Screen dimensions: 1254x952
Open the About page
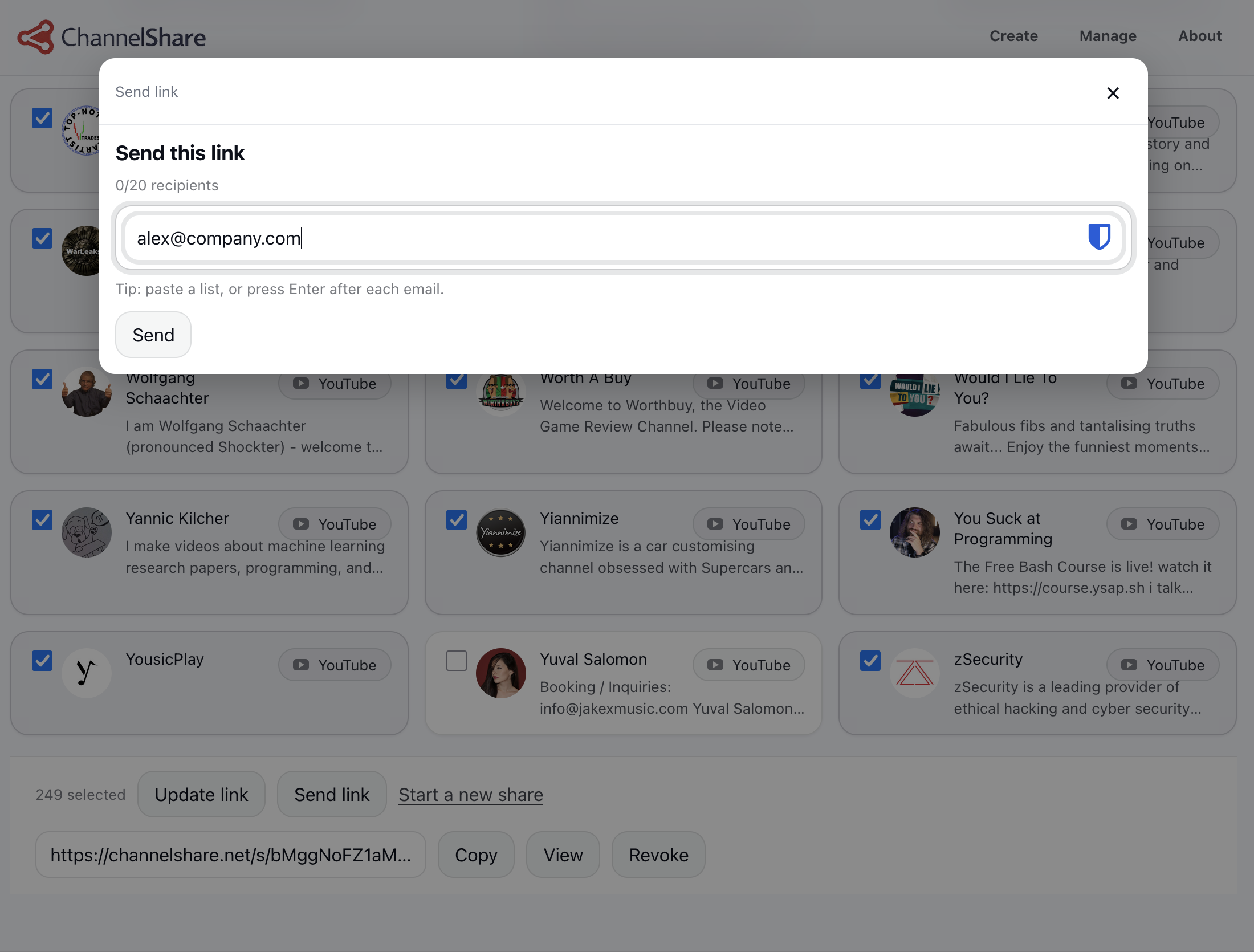(1199, 36)
